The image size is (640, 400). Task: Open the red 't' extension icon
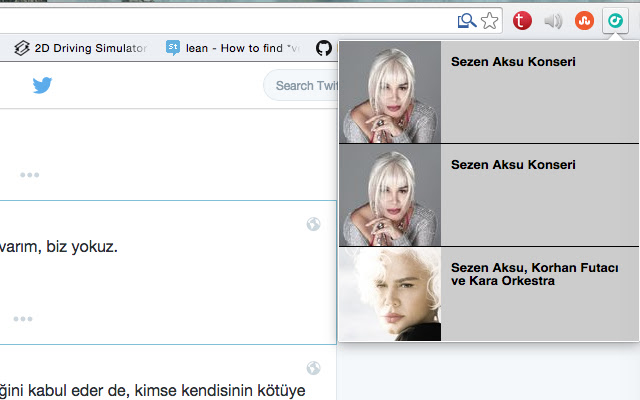click(x=522, y=21)
